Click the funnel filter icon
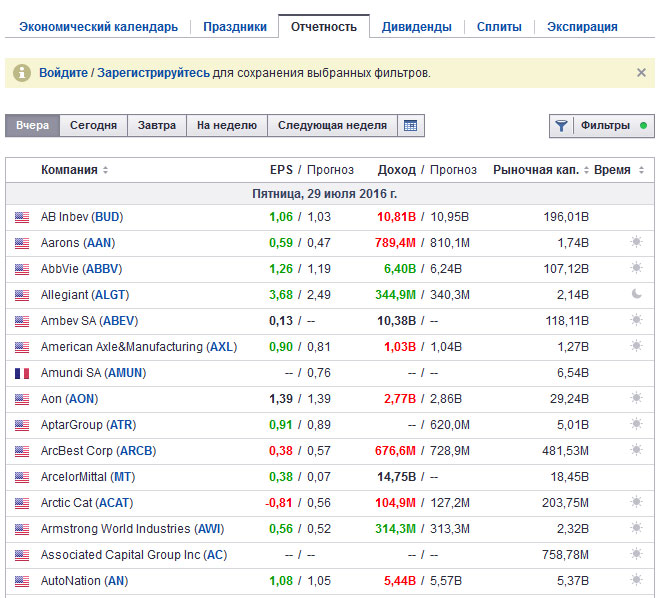657x598 pixels. click(x=561, y=125)
